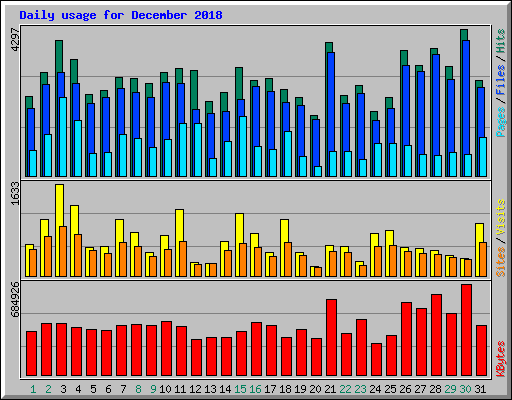Viewport: 512px width, 400px height.
Task: Click day label 2 on the x-axis
Action: (x=48, y=389)
